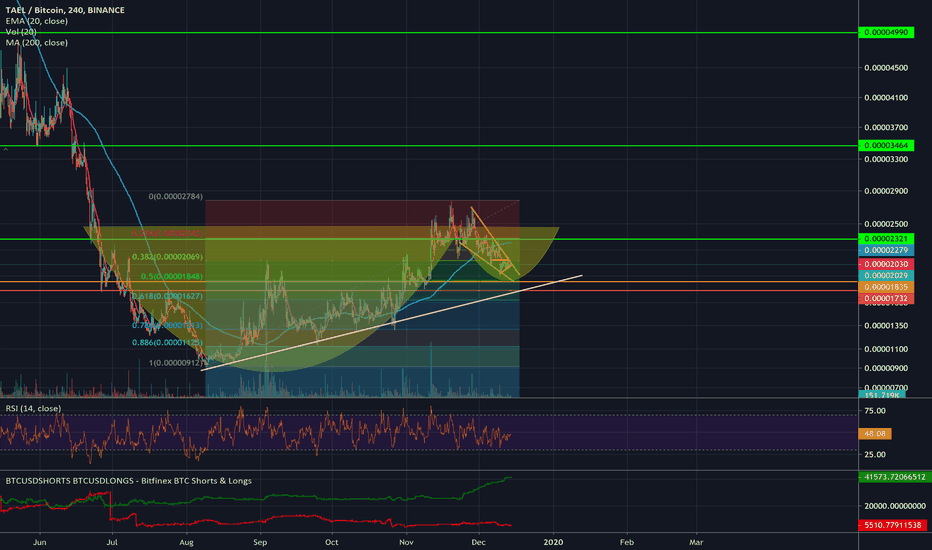Click the 0.00002500 price axis value
Image resolution: width=932 pixels, height=550 pixels.
tap(886, 224)
